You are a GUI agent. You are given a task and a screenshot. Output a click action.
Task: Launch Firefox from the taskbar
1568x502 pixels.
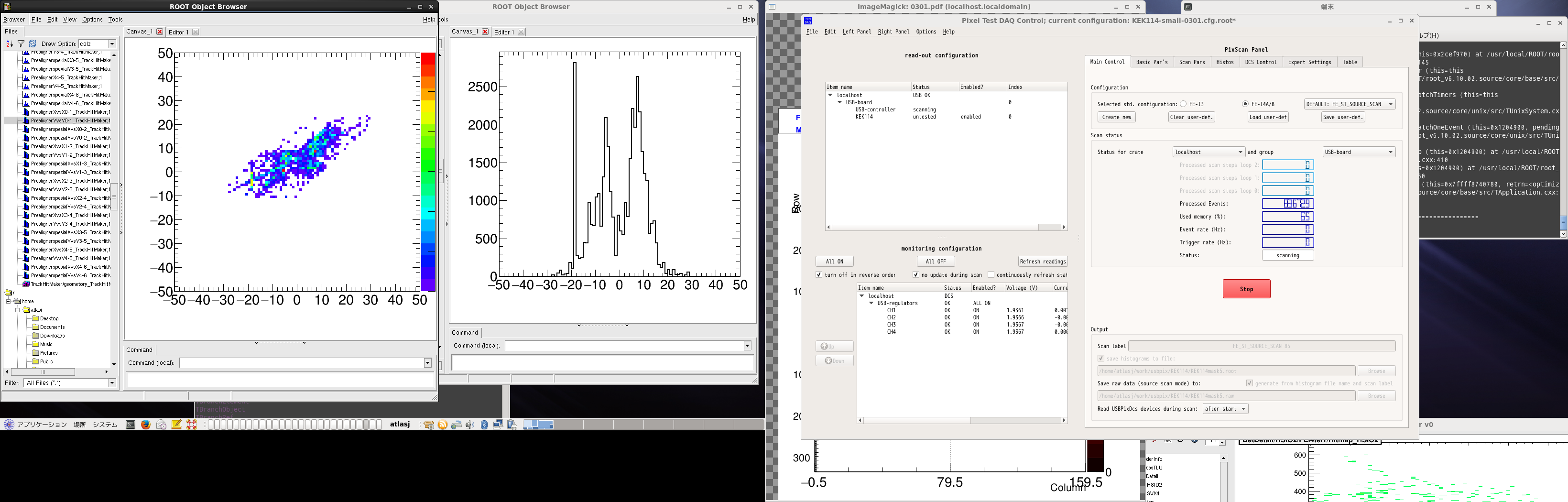coord(145,425)
